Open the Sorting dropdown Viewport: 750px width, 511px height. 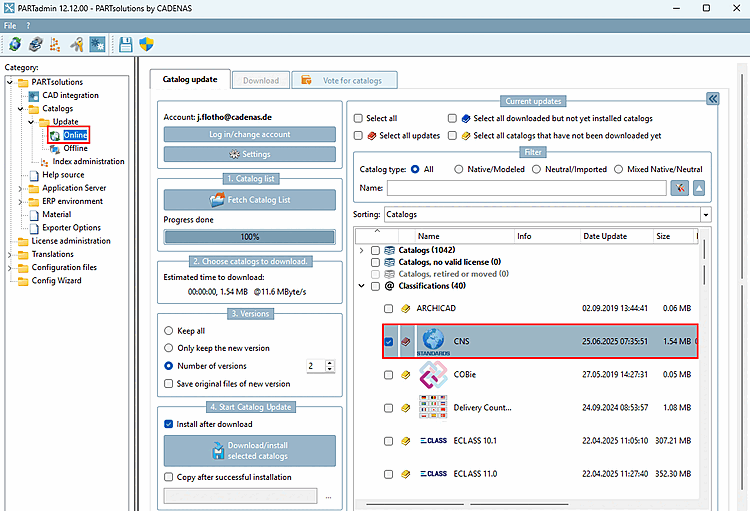706,215
